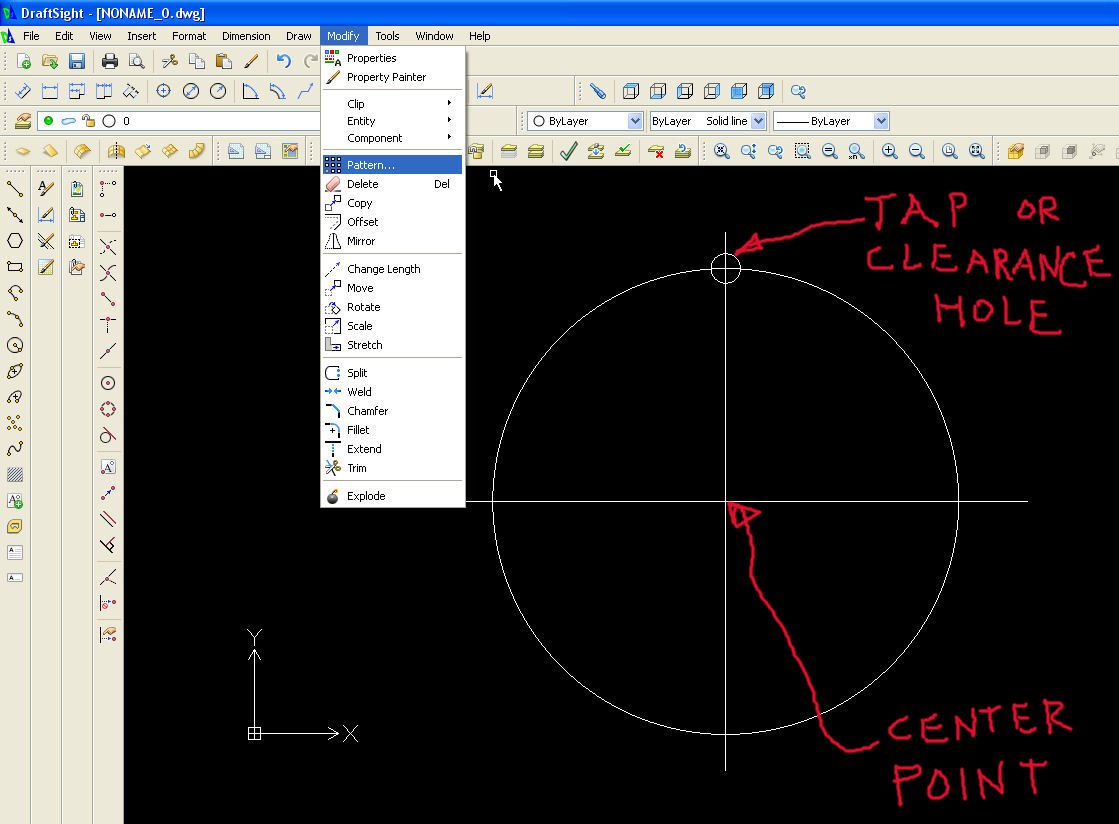Screen dimensions: 1119x824
Task: Select Mirror menu entry
Action: (393, 241)
